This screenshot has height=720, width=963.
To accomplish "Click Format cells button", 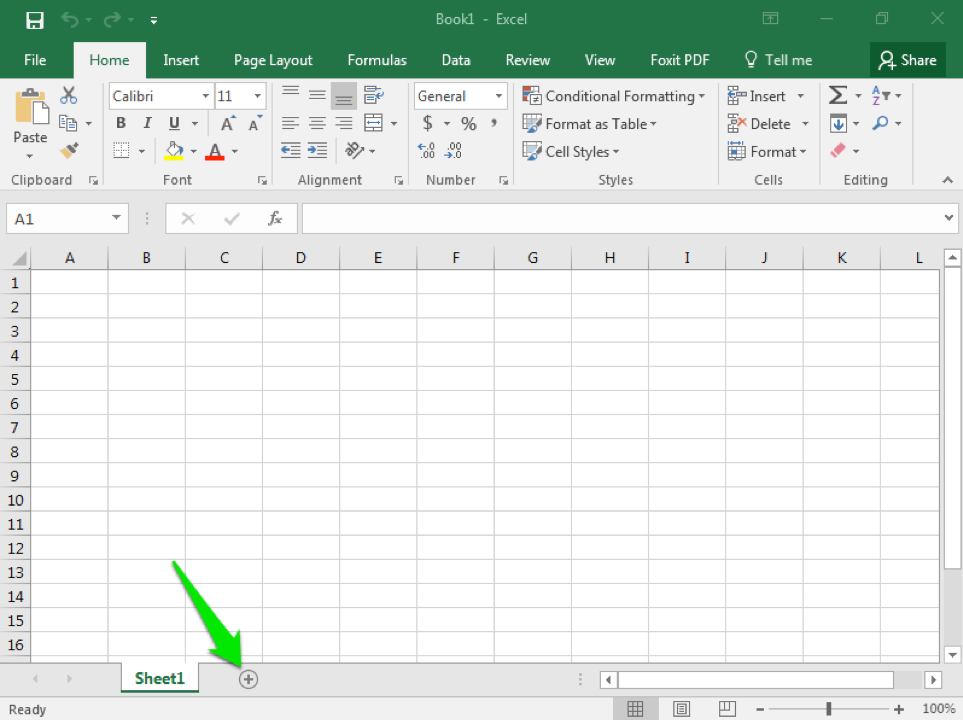I will click(766, 151).
